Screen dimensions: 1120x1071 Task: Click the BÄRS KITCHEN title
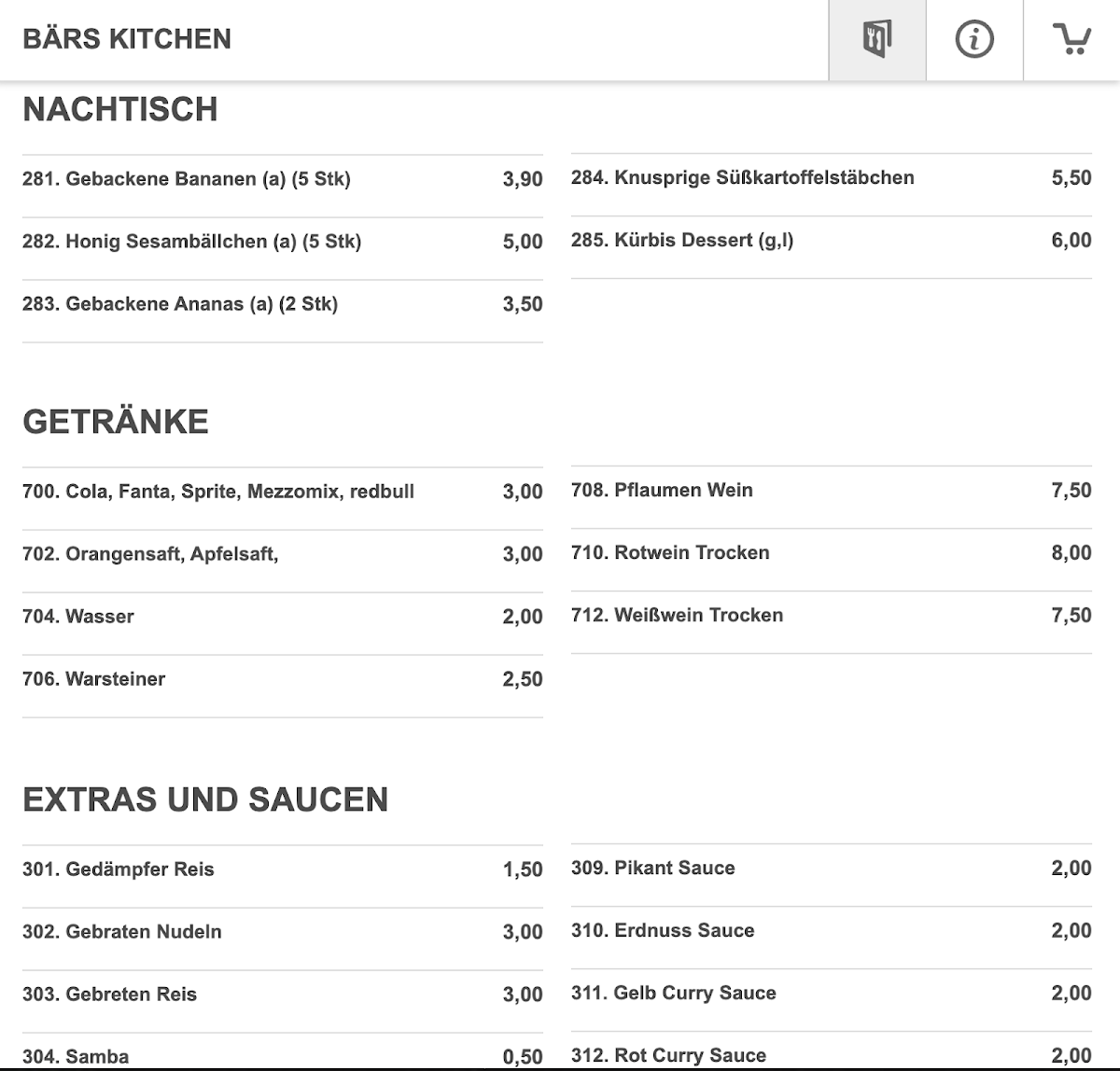127,39
